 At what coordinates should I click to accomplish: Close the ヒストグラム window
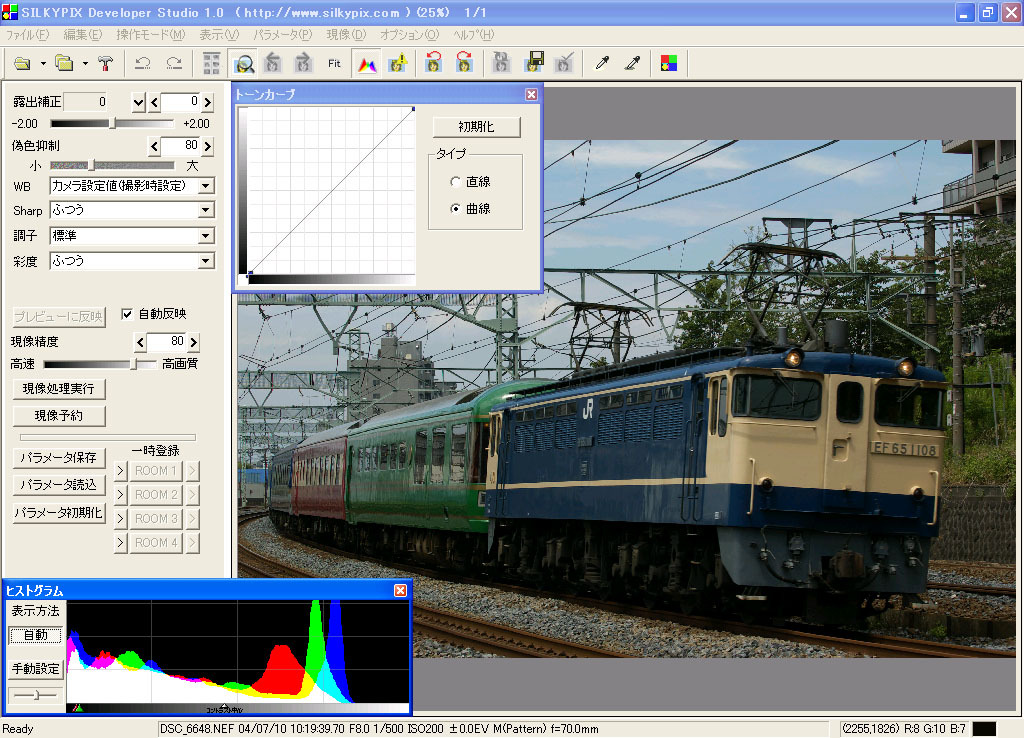point(400,590)
